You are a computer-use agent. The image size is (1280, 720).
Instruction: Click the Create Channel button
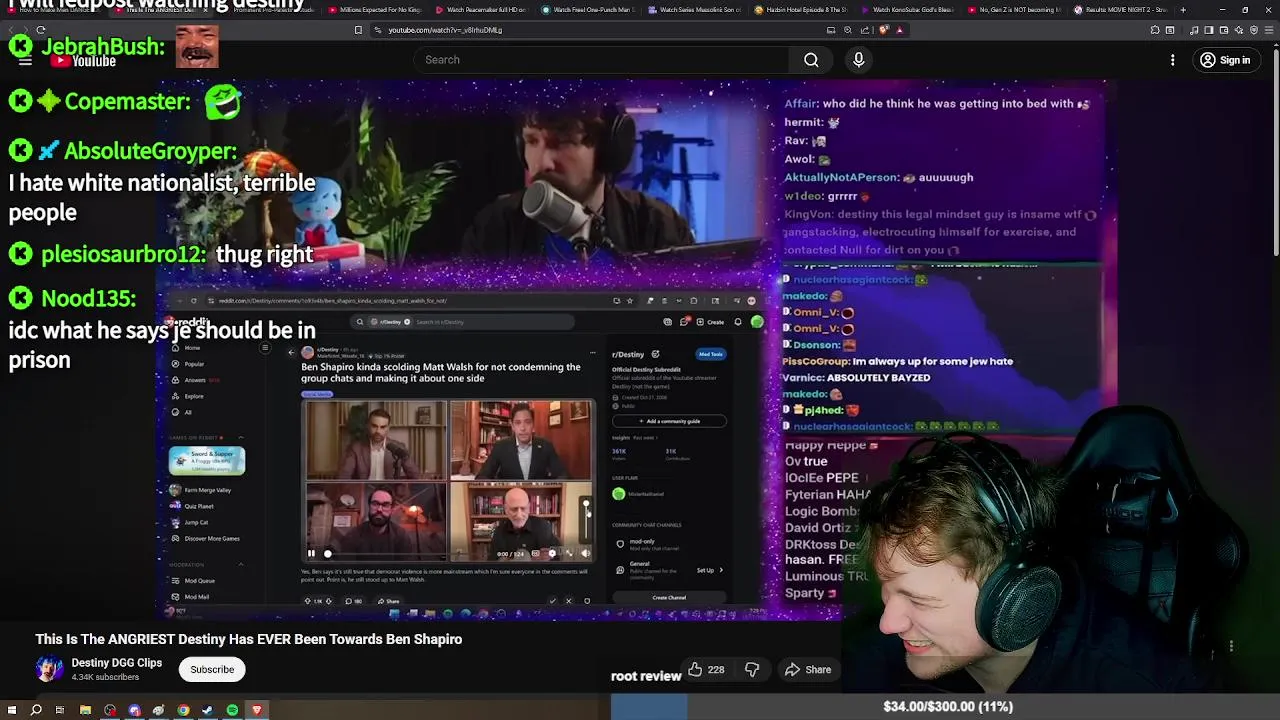(669, 597)
